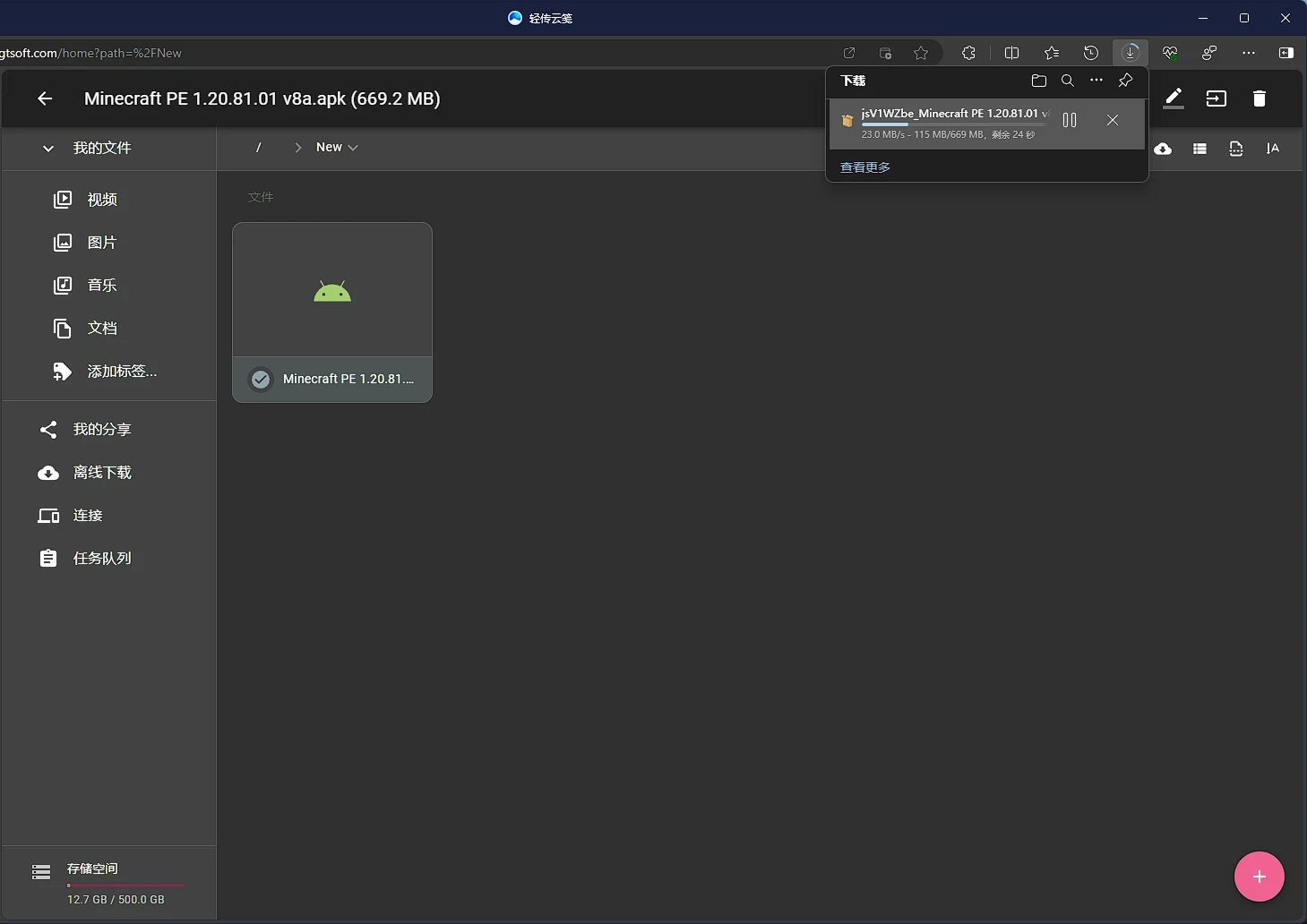Open browser essentials heart icon
Image resolution: width=1307 pixels, height=924 pixels.
pos(1170,53)
